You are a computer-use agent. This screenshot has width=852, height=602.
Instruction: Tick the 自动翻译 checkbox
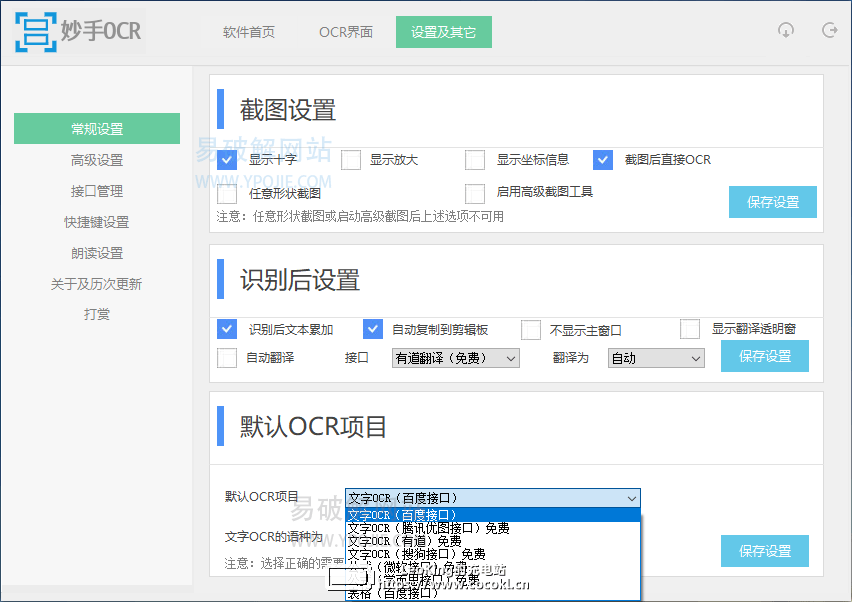[227, 358]
